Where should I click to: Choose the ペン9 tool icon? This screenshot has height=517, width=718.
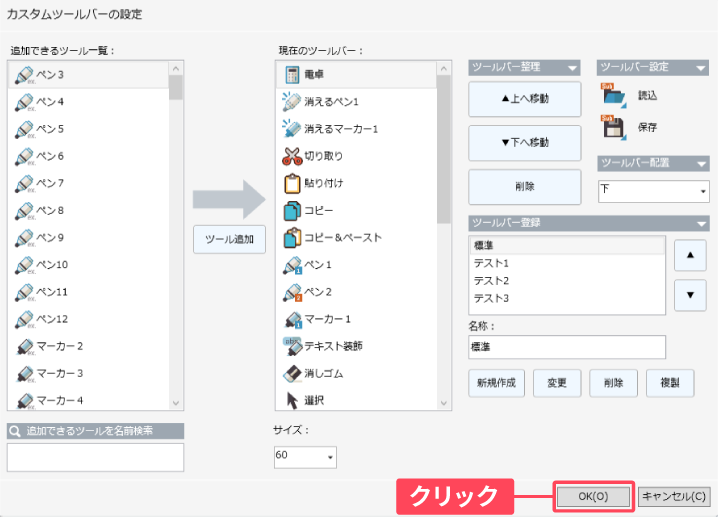(x=24, y=238)
